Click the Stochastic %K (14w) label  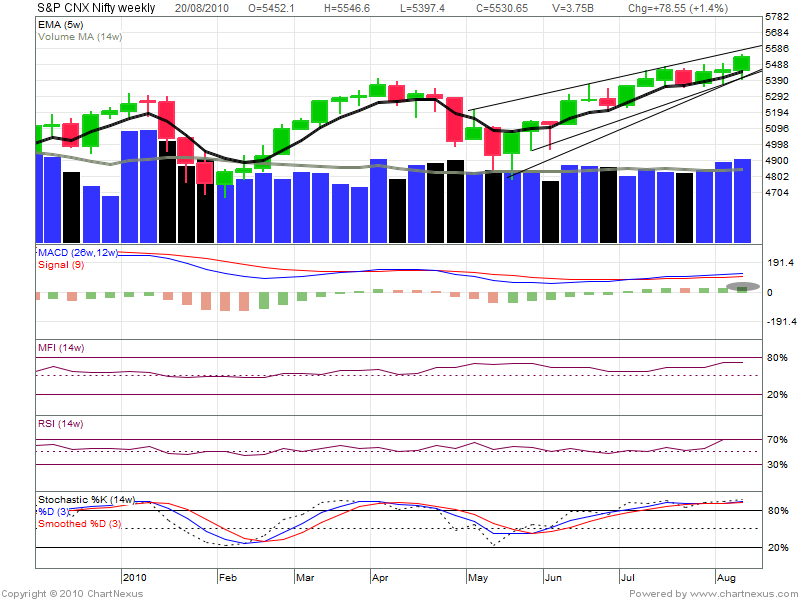click(x=86, y=498)
